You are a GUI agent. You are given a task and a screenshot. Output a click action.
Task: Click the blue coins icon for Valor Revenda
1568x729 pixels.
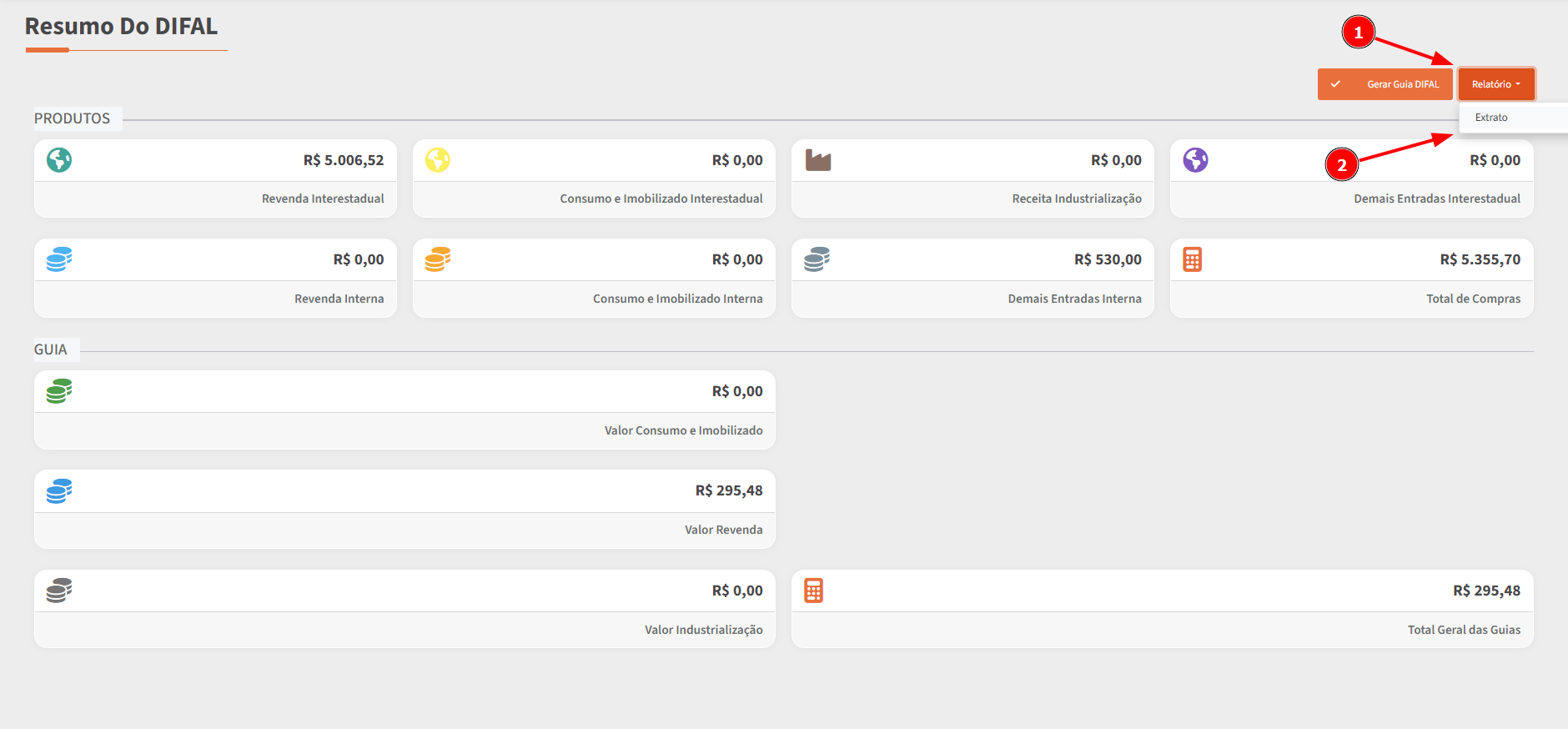(59, 490)
